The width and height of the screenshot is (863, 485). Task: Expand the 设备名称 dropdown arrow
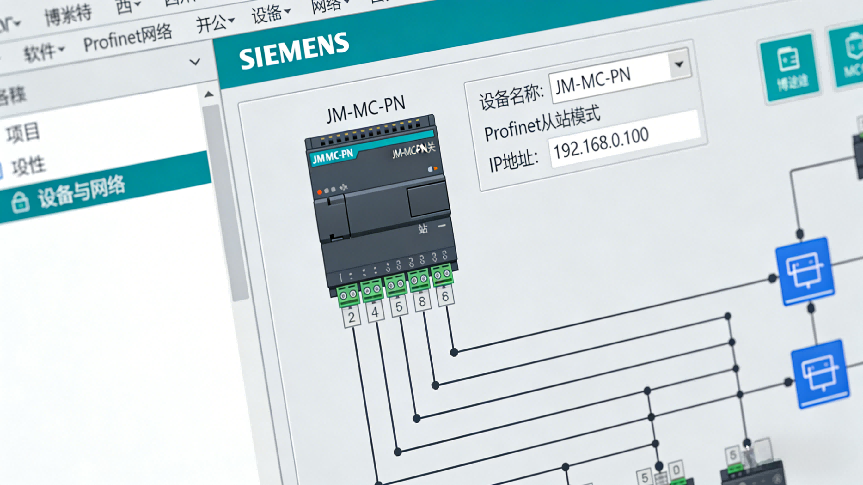pyautogui.click(x=680, y=64)
